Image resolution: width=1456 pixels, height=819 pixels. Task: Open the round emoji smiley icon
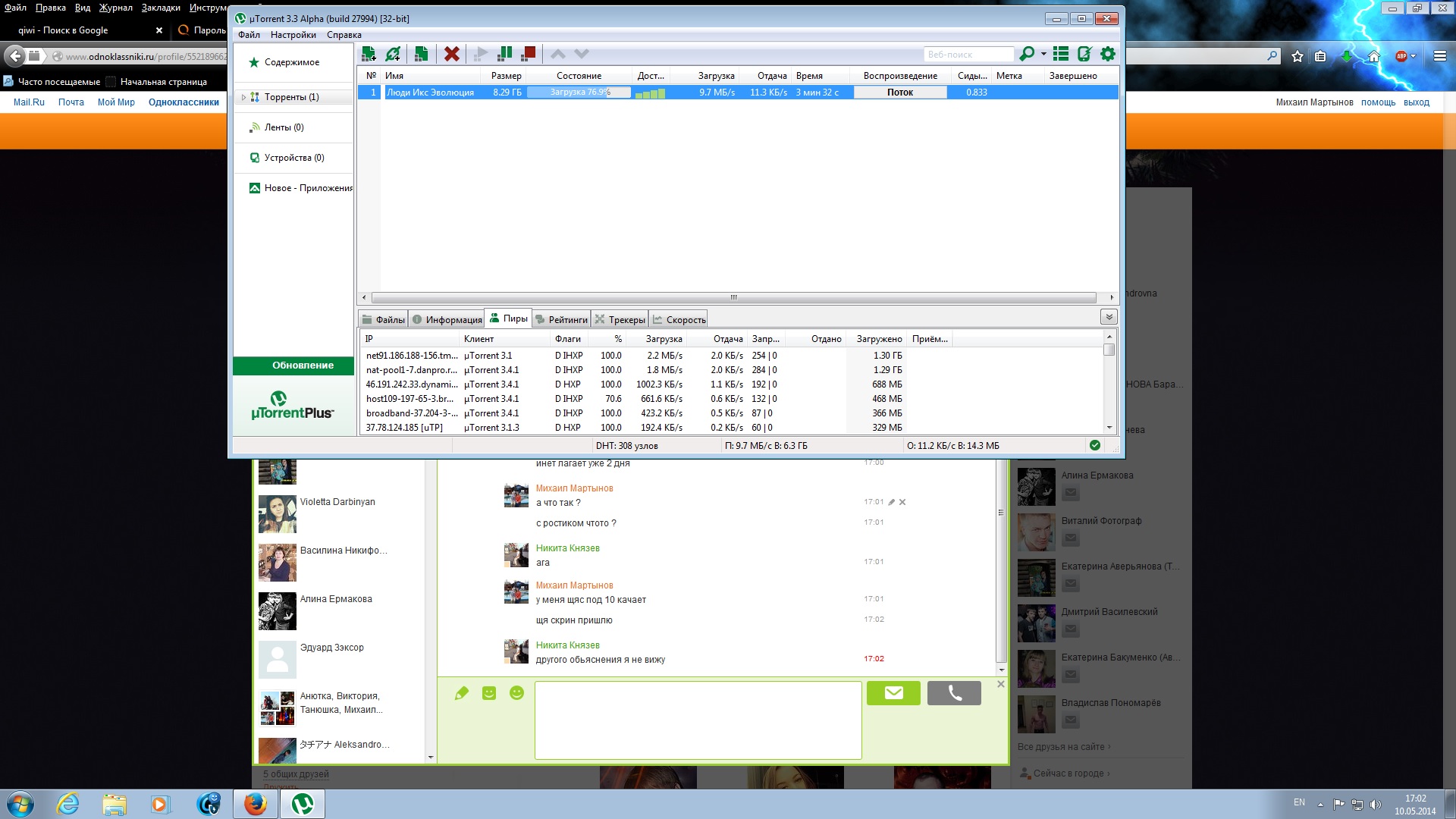pyautogui.click(x=517, y=693)
